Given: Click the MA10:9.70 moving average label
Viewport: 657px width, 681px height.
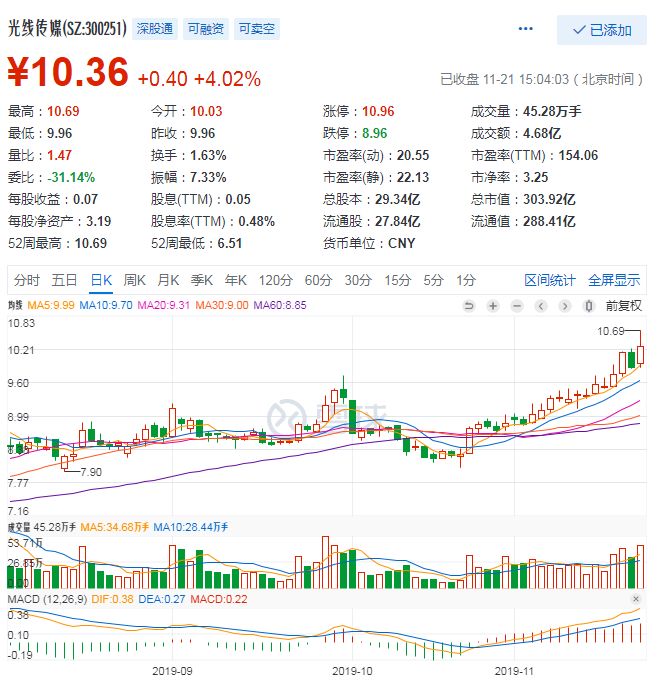Looking at the screenshot, I should click(106, 305).
